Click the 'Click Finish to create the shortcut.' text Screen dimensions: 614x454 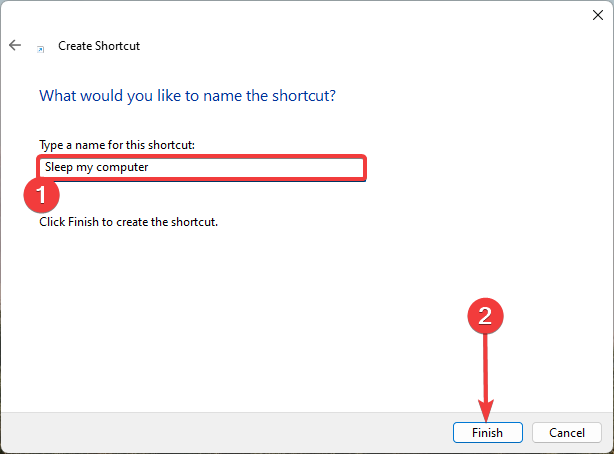click(128, 222)
